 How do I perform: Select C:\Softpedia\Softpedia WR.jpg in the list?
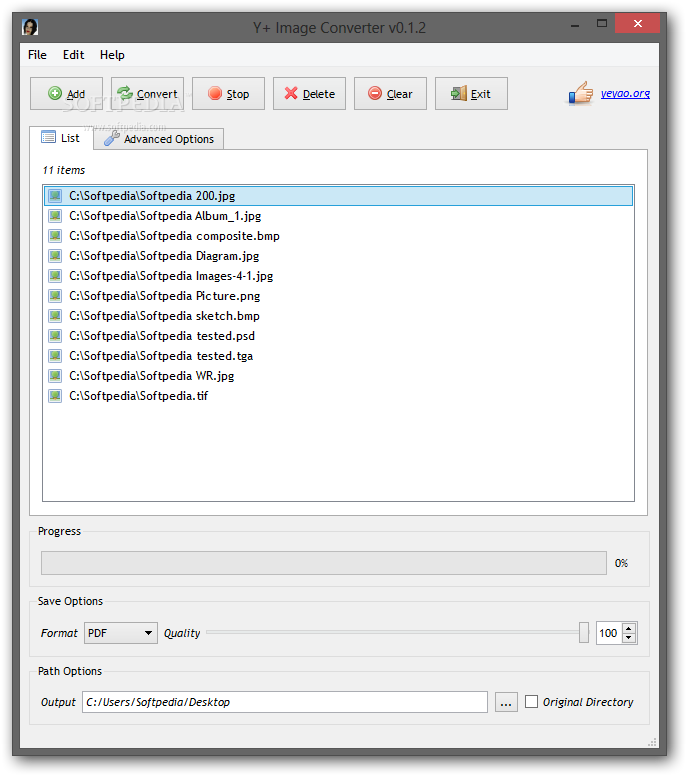pos(339,376)
